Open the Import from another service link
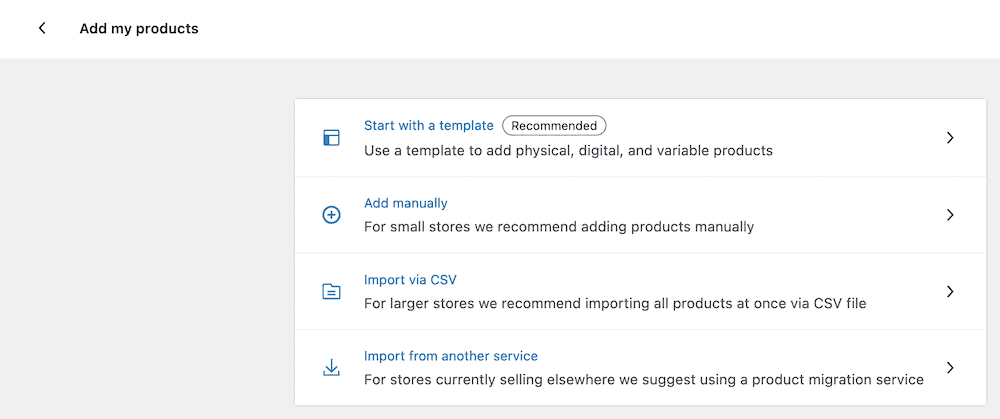The image size is (1000, 419). click(x=450, y=356)
